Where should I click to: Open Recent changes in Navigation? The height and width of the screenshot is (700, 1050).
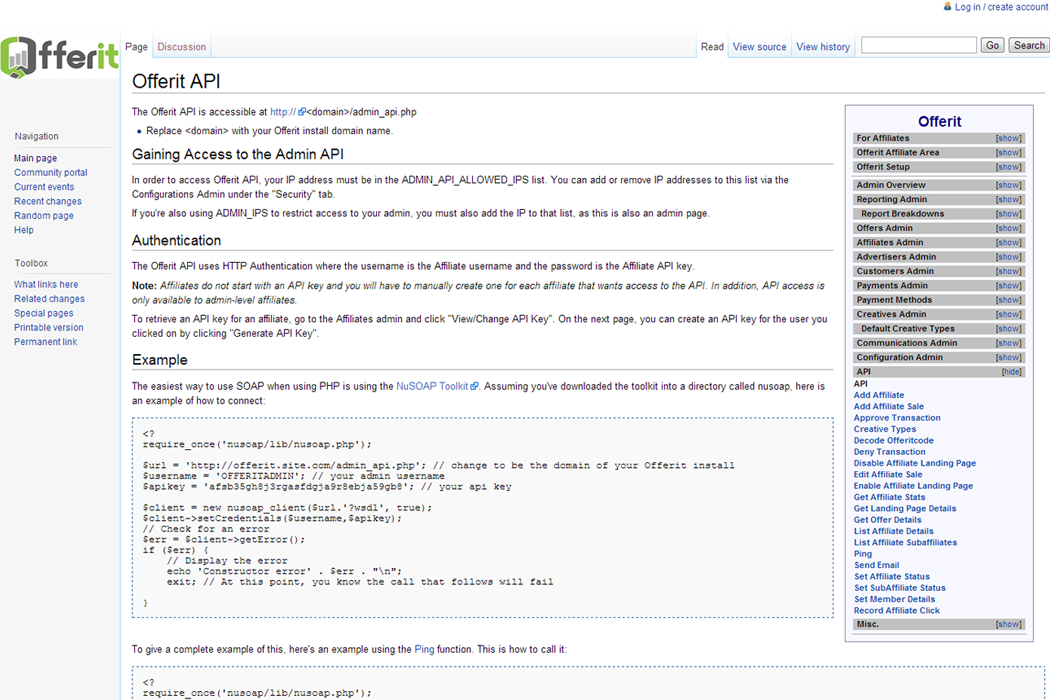(48, 201)
